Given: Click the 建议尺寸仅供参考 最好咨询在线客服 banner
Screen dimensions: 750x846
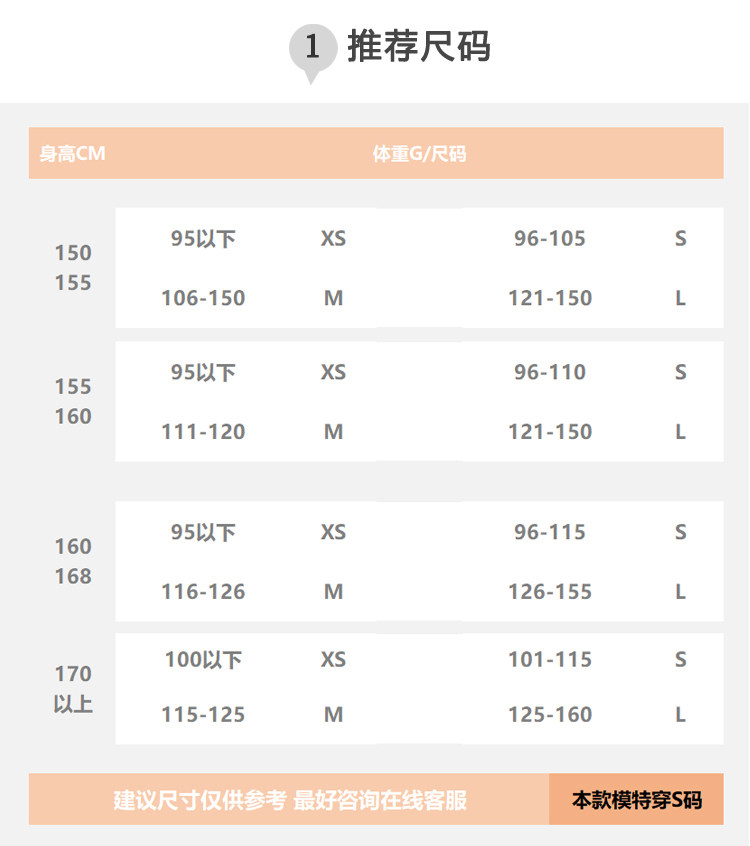Looking at the screenshot, I should coord(290,800).
